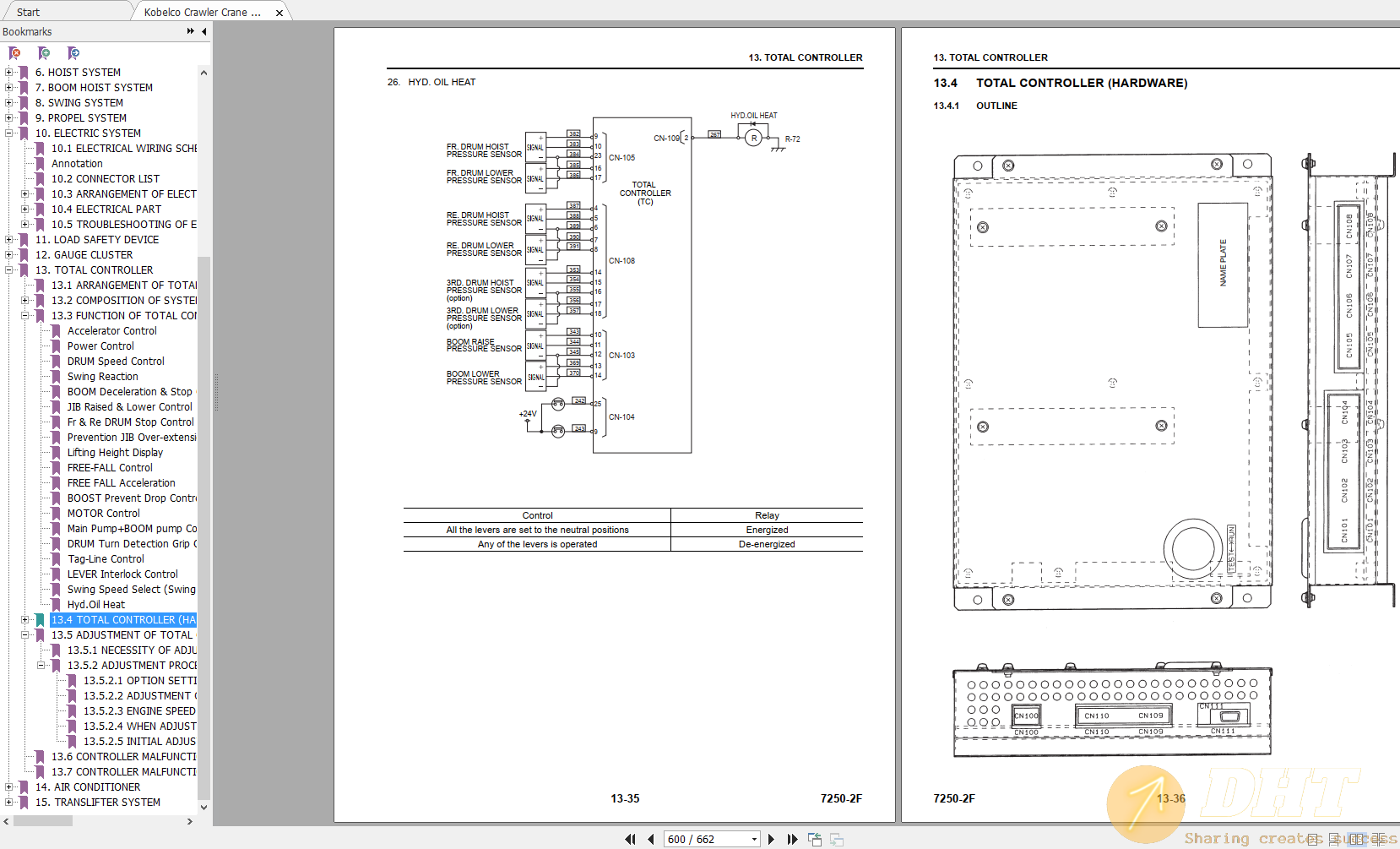Open the 8. SWING SYSTEM bookmark
The height and width of the screenshot is (849, 1400).
[79, 103]
